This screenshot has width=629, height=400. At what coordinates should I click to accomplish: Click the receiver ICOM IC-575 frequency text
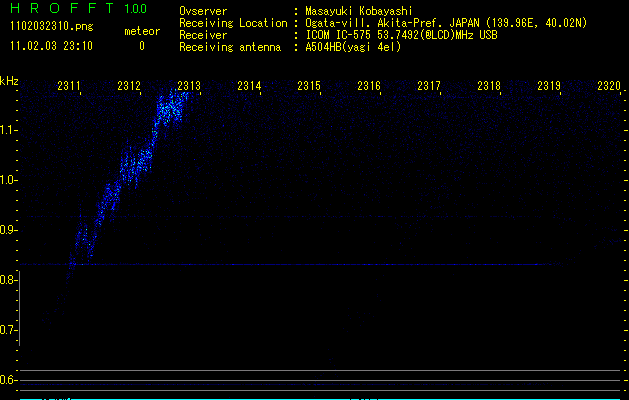click(x=401, y=35)
